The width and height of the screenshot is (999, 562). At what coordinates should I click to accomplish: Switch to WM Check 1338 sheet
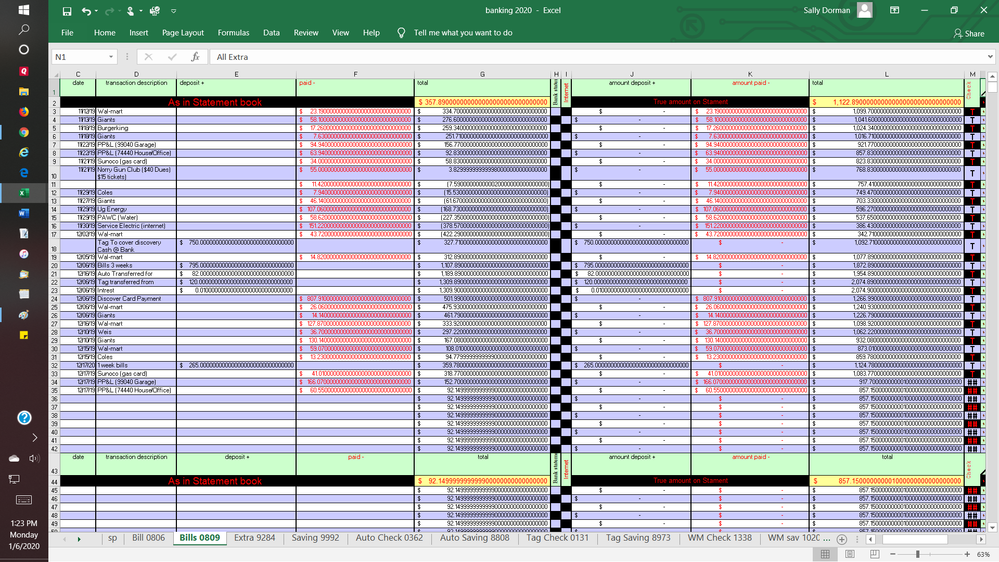(720, 538)
